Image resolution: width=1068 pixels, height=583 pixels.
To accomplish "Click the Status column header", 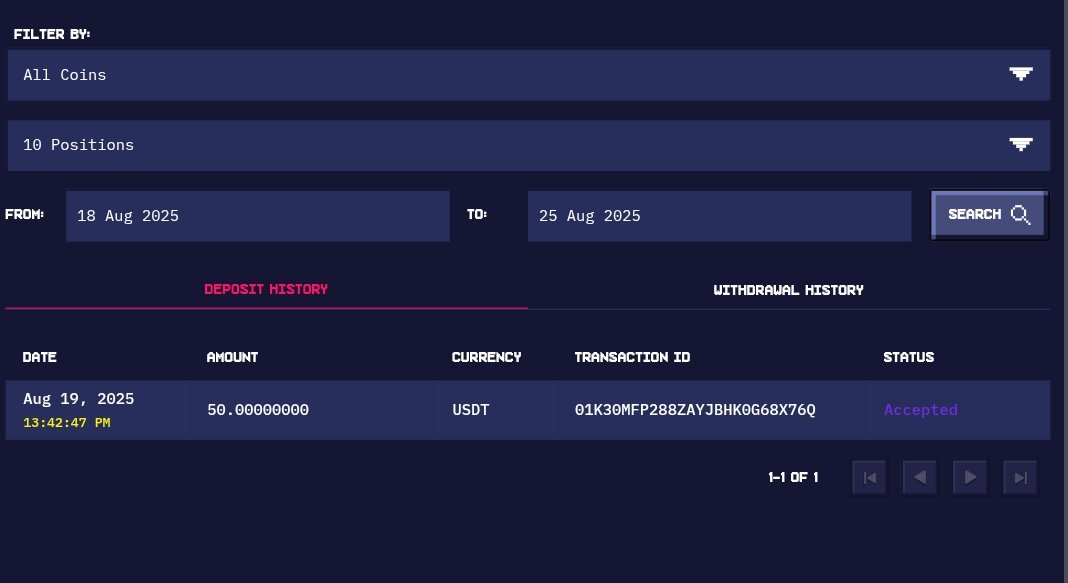I will pos(908,357).
